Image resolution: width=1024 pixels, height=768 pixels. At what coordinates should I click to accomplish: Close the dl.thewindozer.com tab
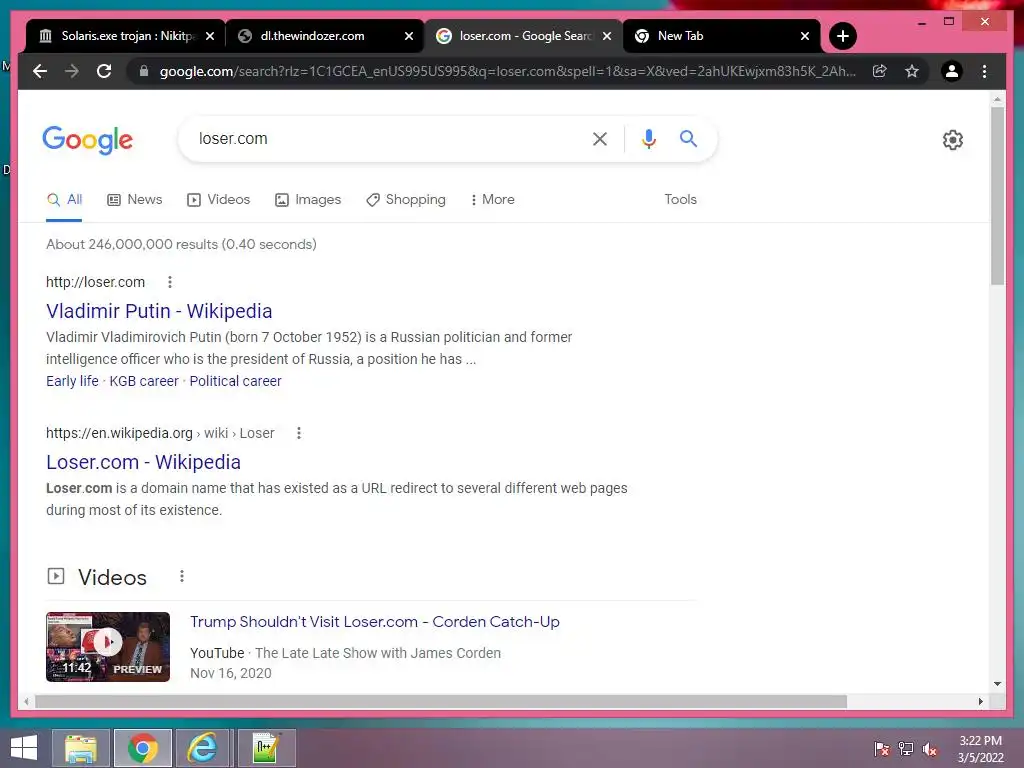(409, 36)
